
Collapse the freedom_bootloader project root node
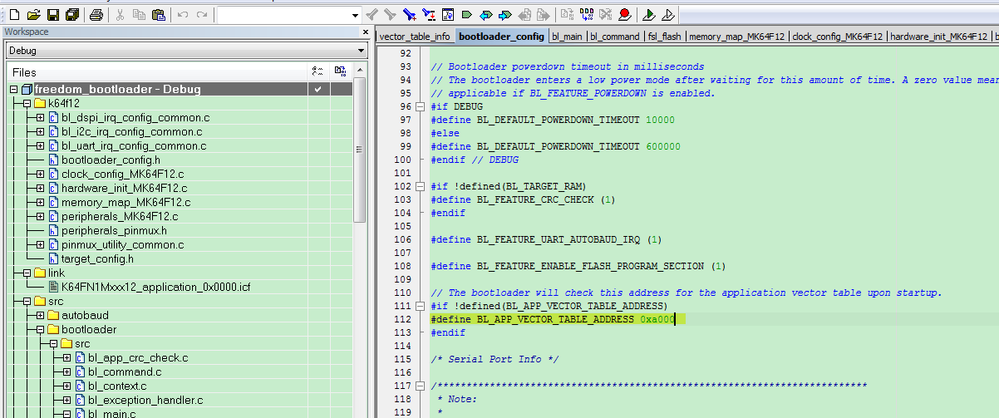click(x=13, y=89)
